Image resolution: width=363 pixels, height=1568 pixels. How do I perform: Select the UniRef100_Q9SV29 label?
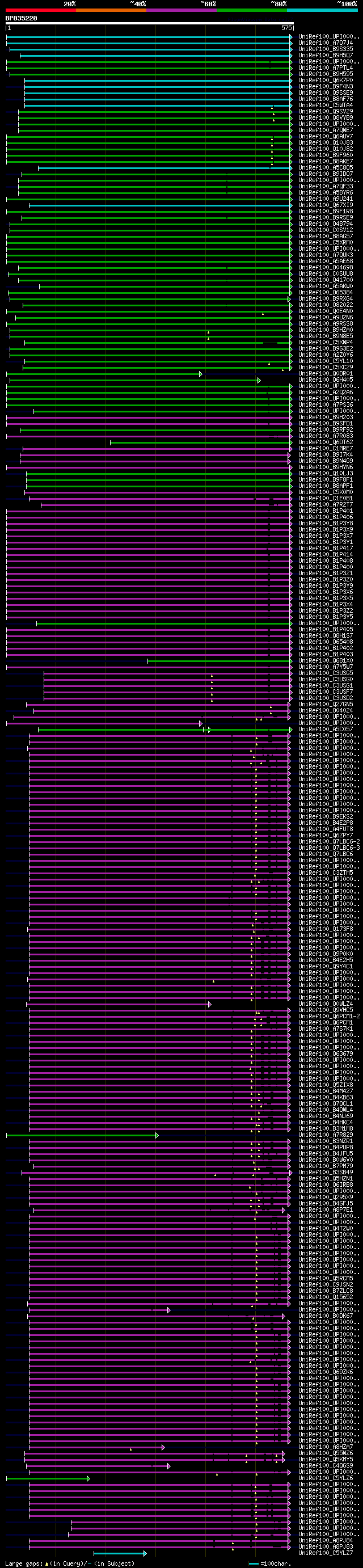325,112
